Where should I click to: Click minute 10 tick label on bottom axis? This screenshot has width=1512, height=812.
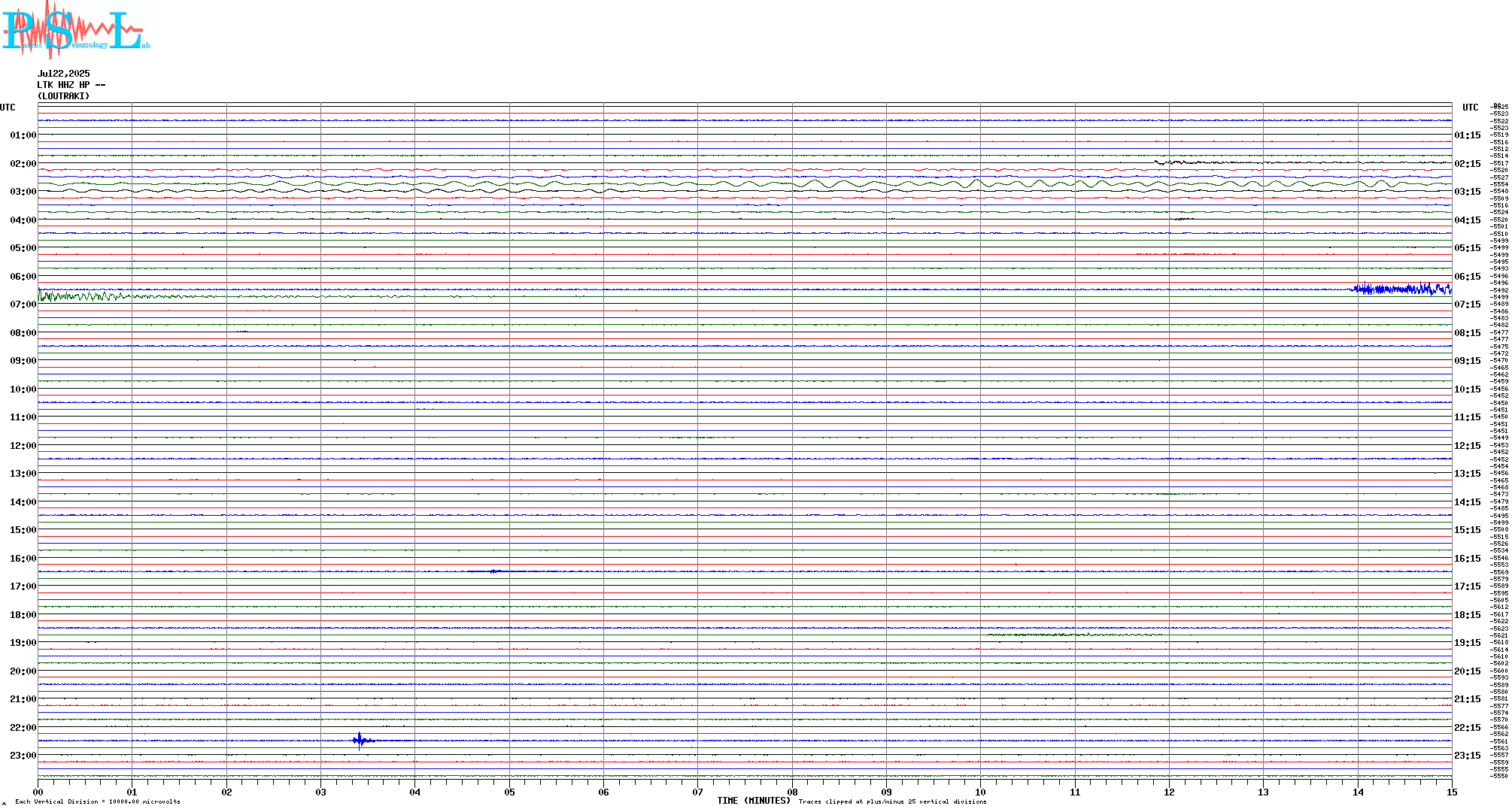click(980, 792)
